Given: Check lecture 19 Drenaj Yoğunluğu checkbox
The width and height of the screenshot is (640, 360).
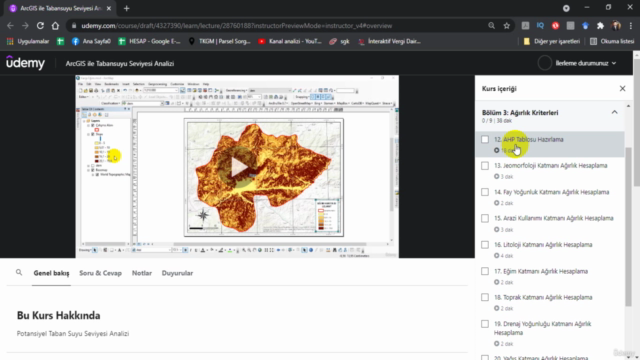Looking at the screenshot, I should pos(485,324).
